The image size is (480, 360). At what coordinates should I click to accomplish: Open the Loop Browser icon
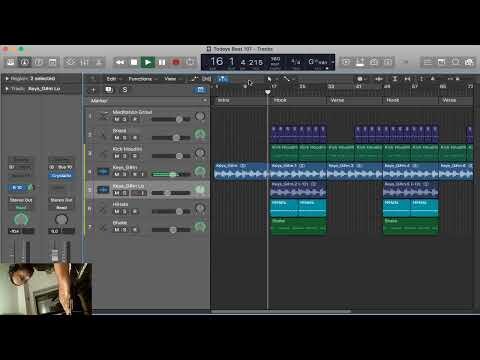455,62
